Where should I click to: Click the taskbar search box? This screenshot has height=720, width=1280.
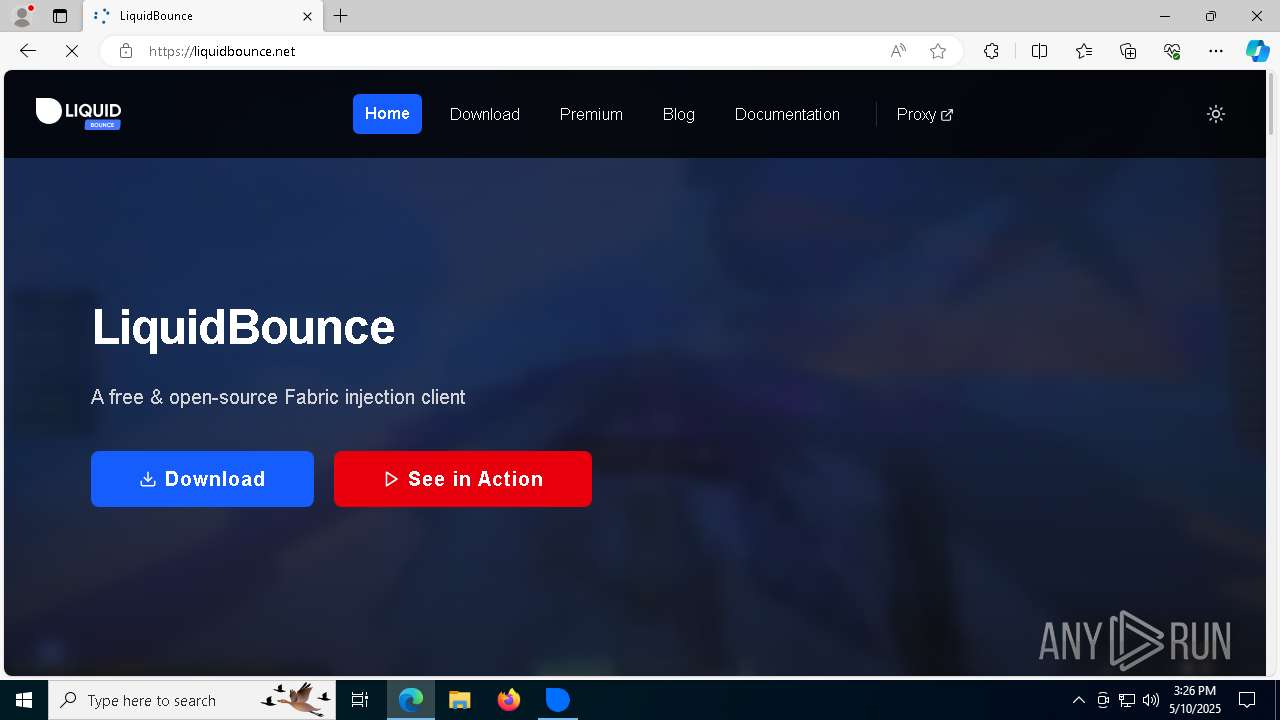(x=193, y=700)
